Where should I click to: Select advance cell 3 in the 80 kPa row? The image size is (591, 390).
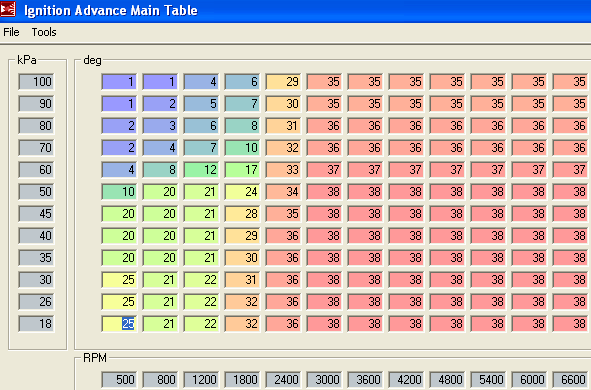point(160,125)
